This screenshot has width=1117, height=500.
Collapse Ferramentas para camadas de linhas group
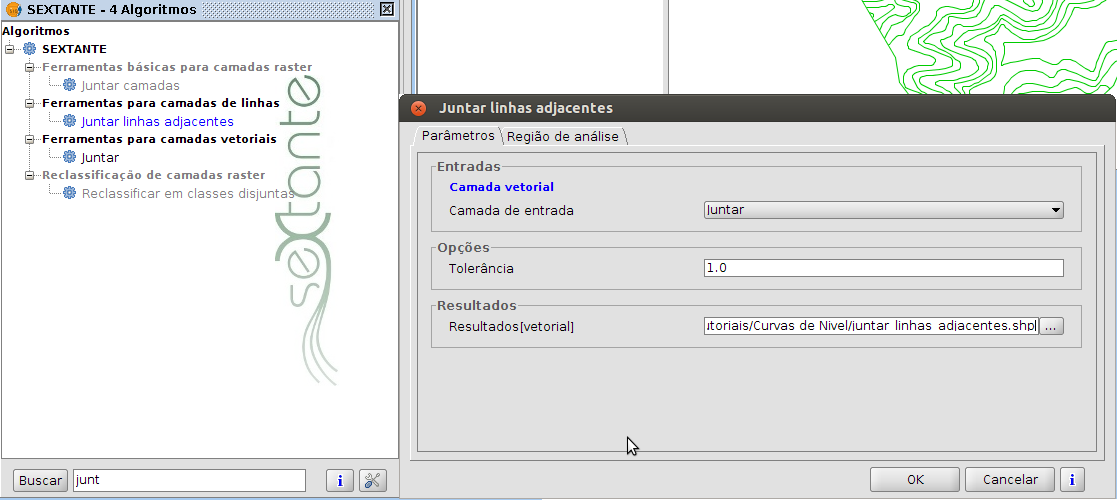click(x=29, y=103)
